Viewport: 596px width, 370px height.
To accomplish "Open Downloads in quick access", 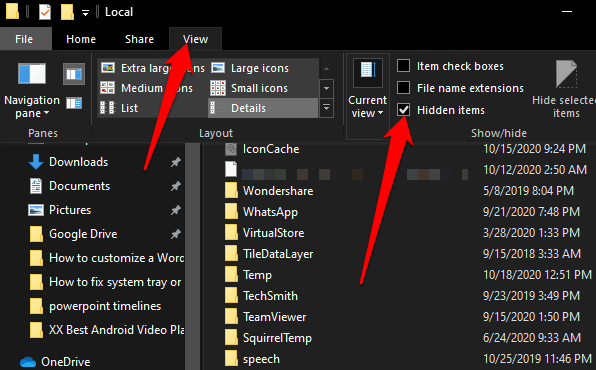I will 78,162.
